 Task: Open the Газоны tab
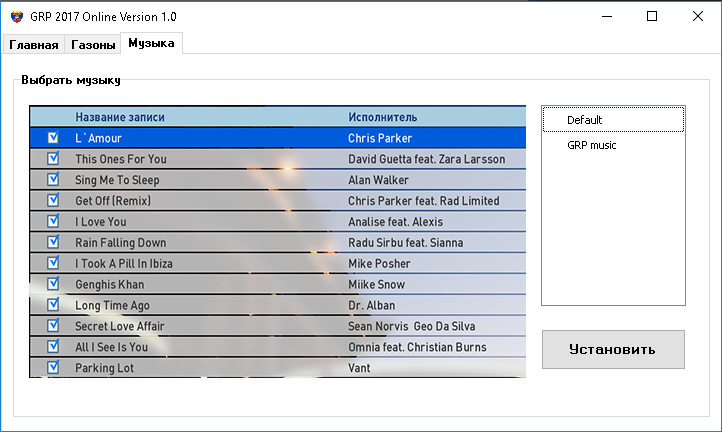click(x=93, y=45)
